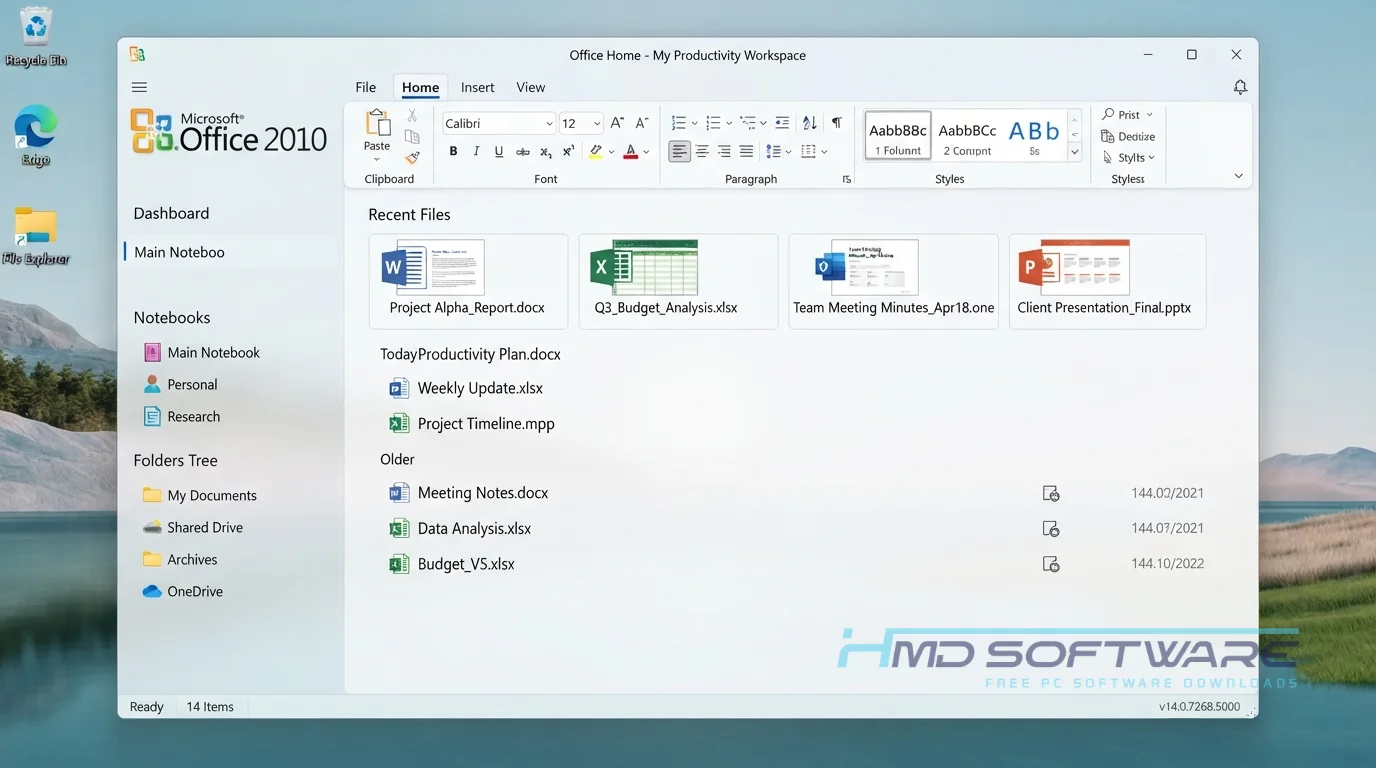Toggle underline formatting
Screen dimensions: 1376x768
tap(499, 152)
